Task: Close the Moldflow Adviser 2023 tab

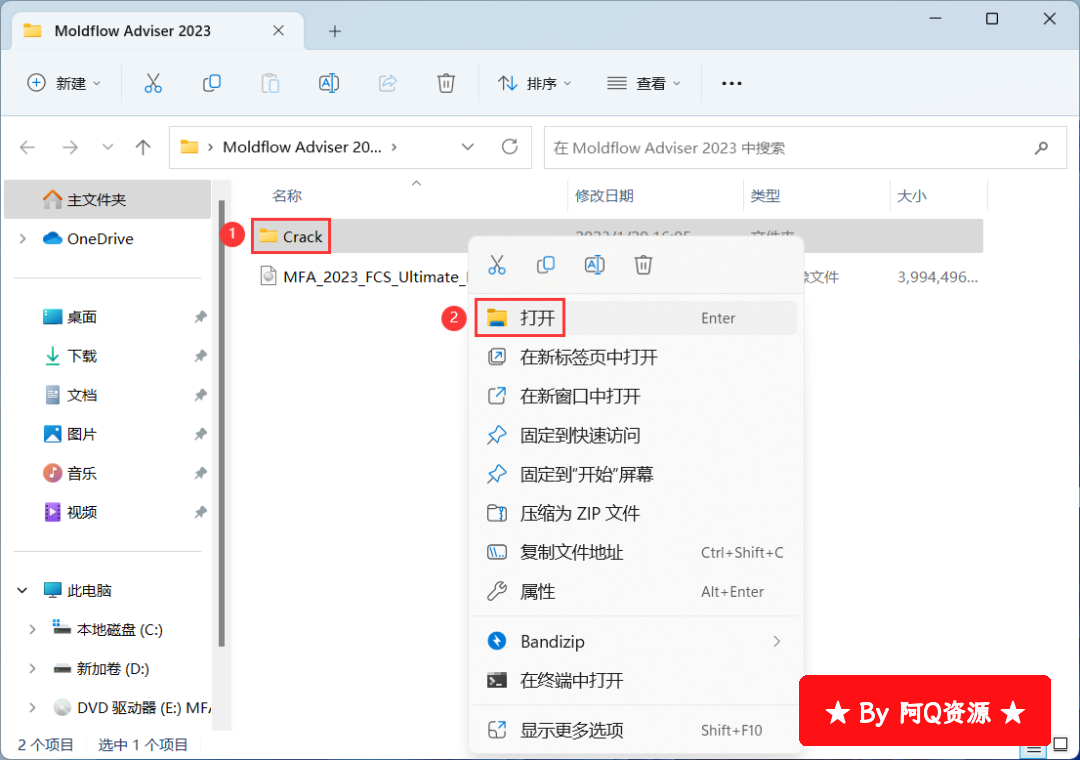Action: coord(278,31)
